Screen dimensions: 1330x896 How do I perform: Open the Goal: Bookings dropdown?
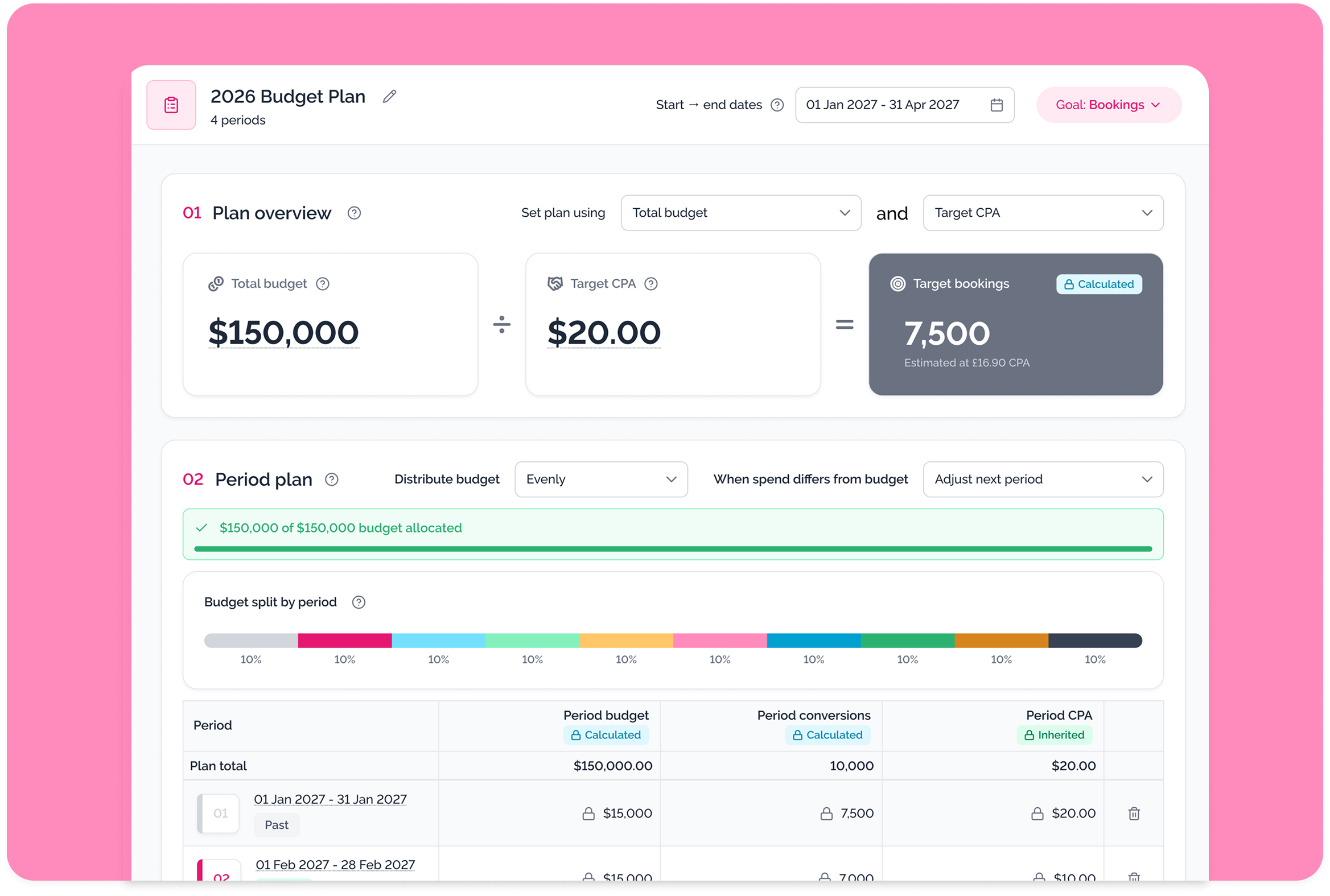point(1108,105)
